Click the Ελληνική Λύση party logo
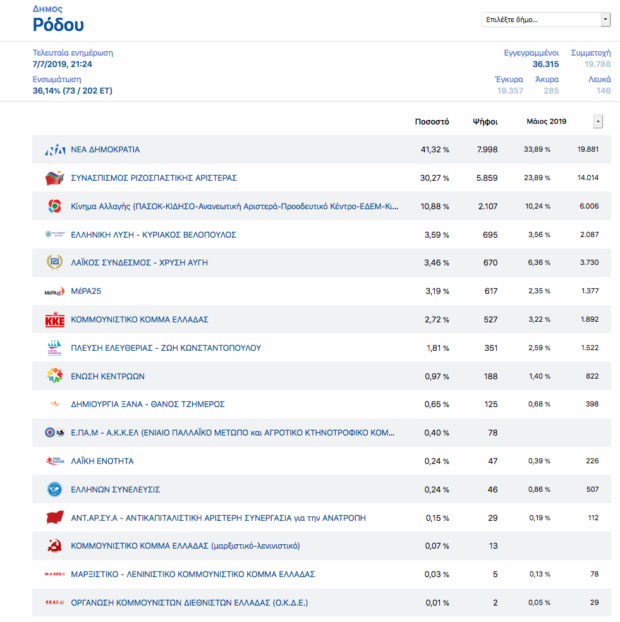620x622 pixels. 55,234
